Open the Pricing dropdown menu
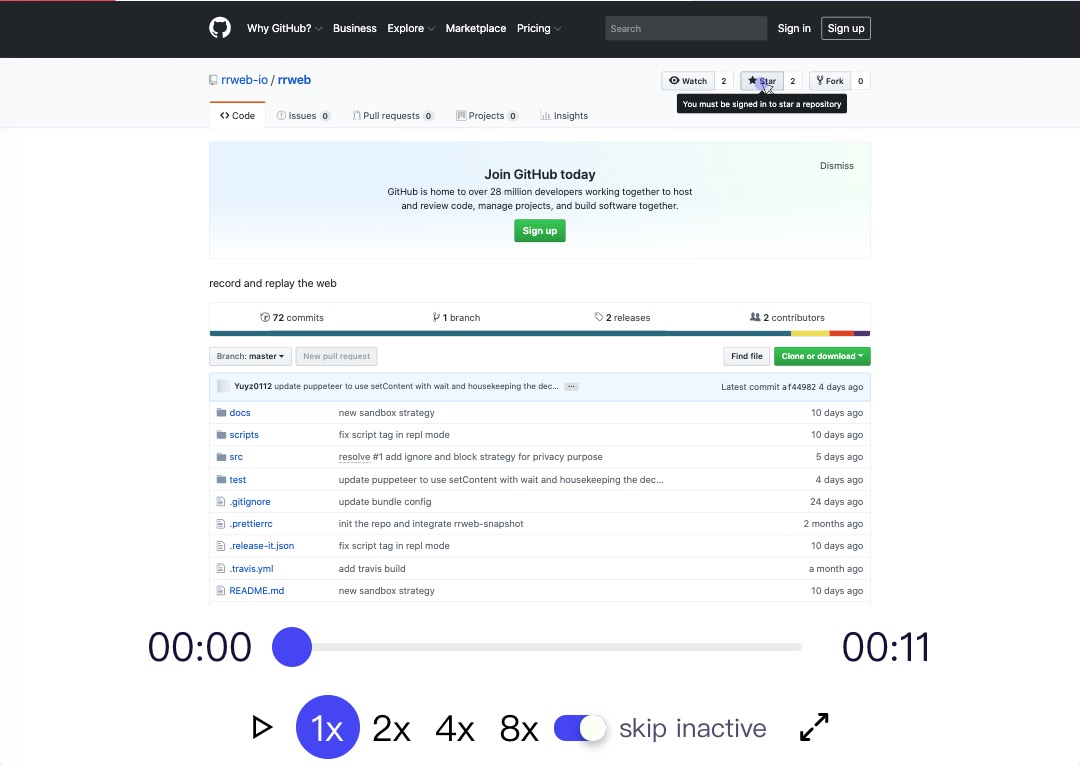The image size is (1080, 766). click(539, 28)
